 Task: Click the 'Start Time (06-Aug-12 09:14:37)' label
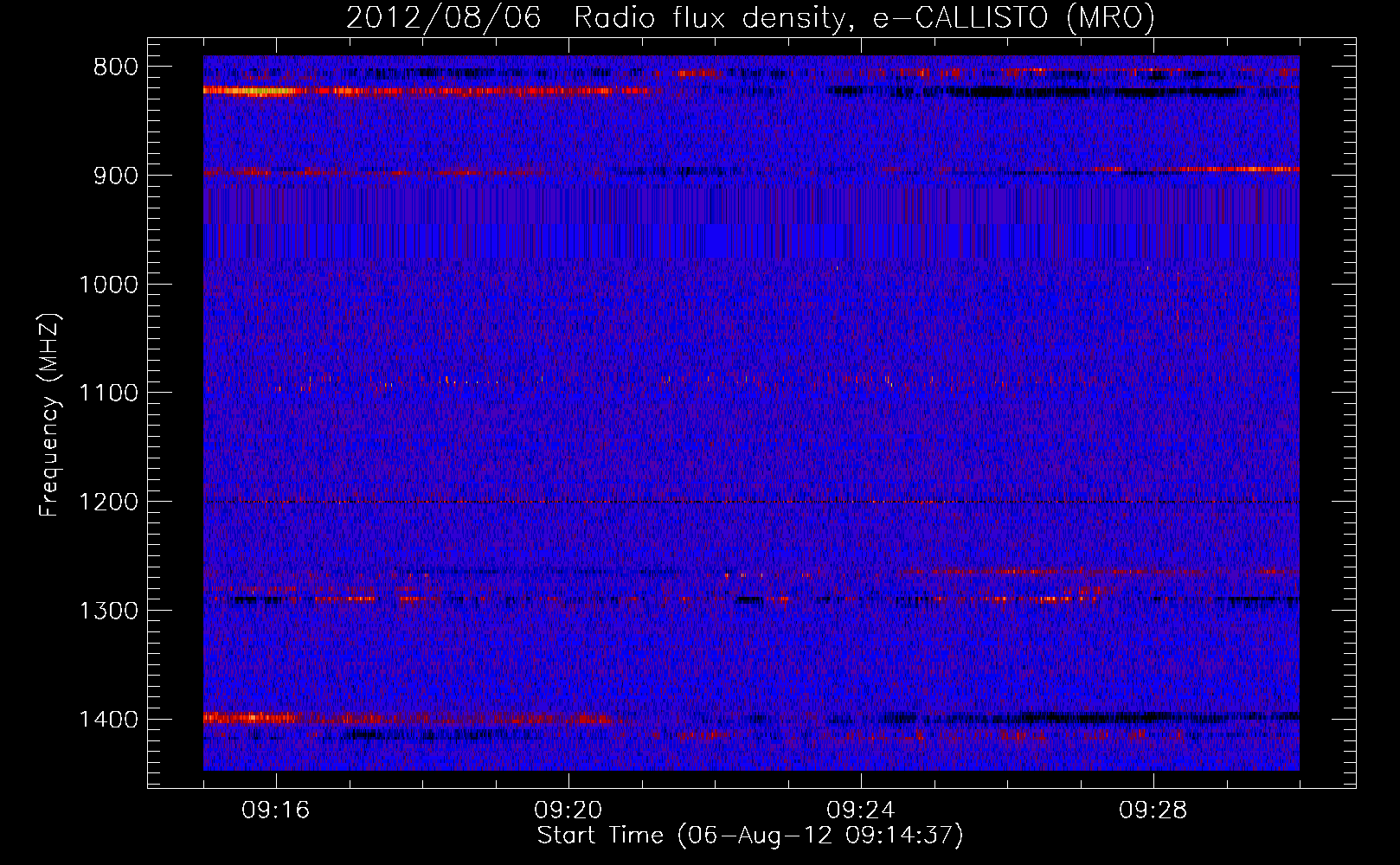(750, 836)
